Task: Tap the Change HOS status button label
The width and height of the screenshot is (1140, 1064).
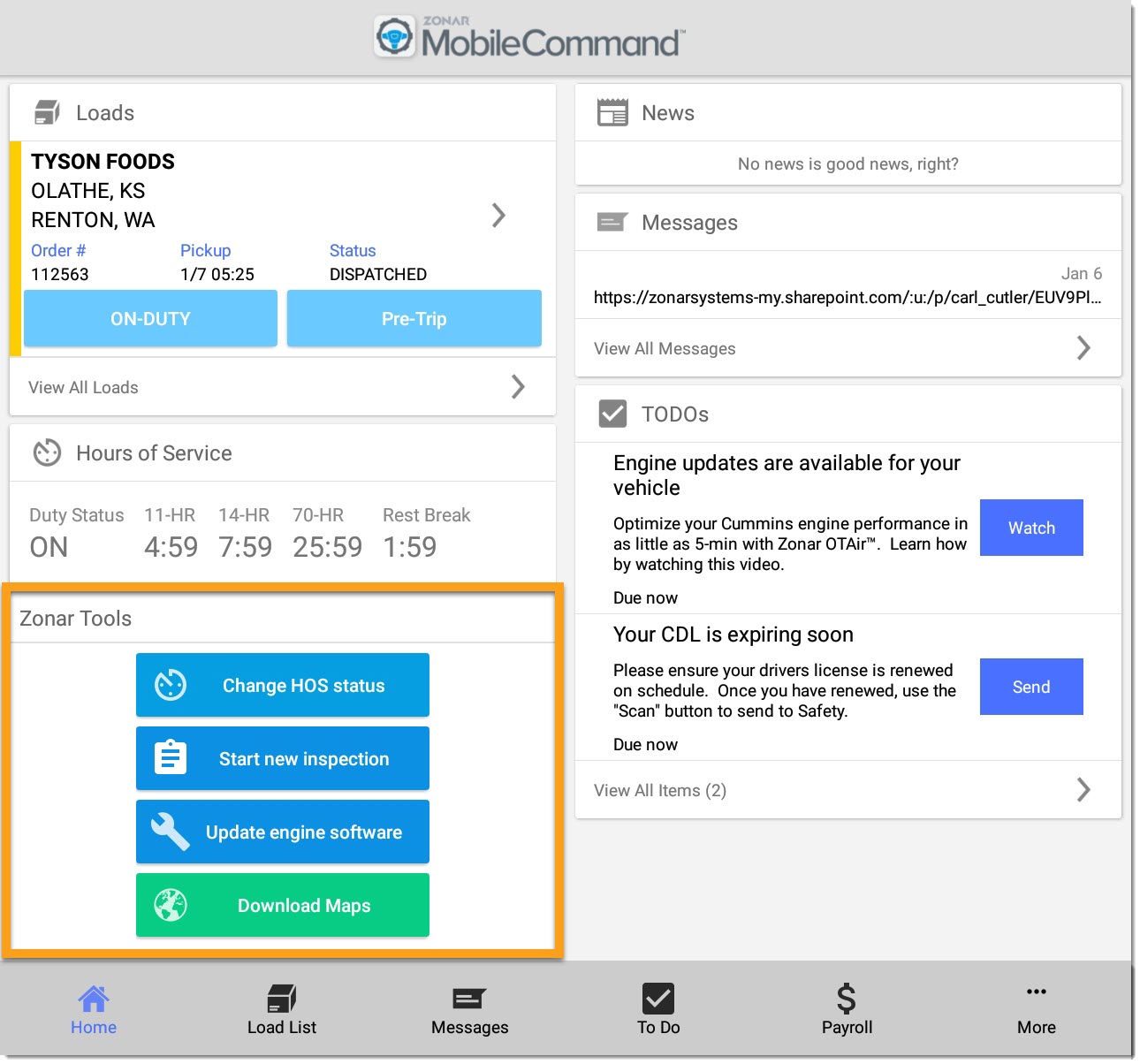Action: pos(304,686)
